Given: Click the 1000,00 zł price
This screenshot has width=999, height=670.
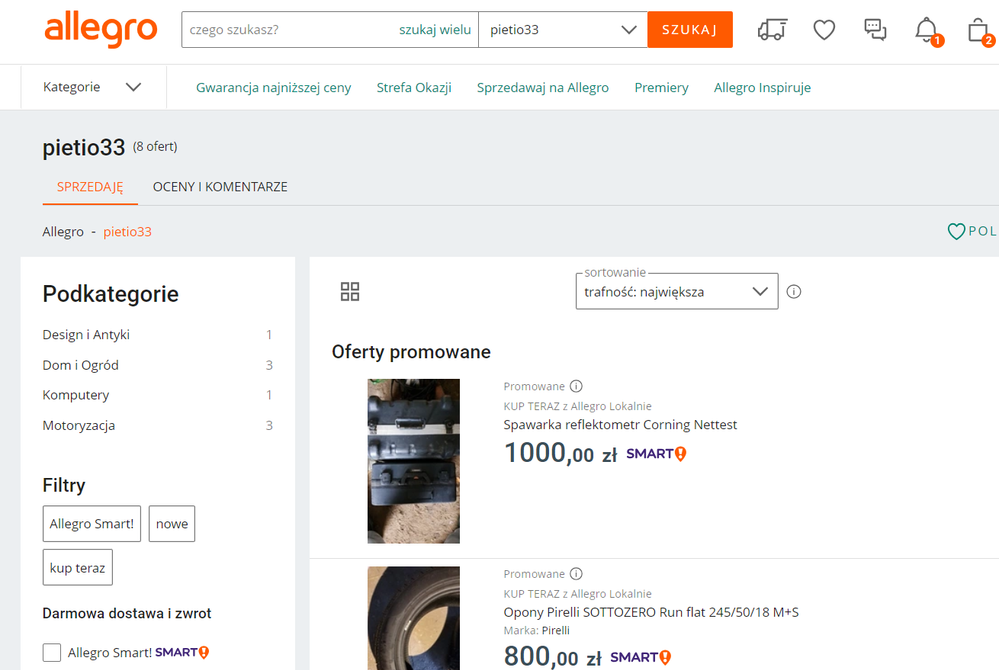Looking at the screenshot, I should [x=561, y=453].
